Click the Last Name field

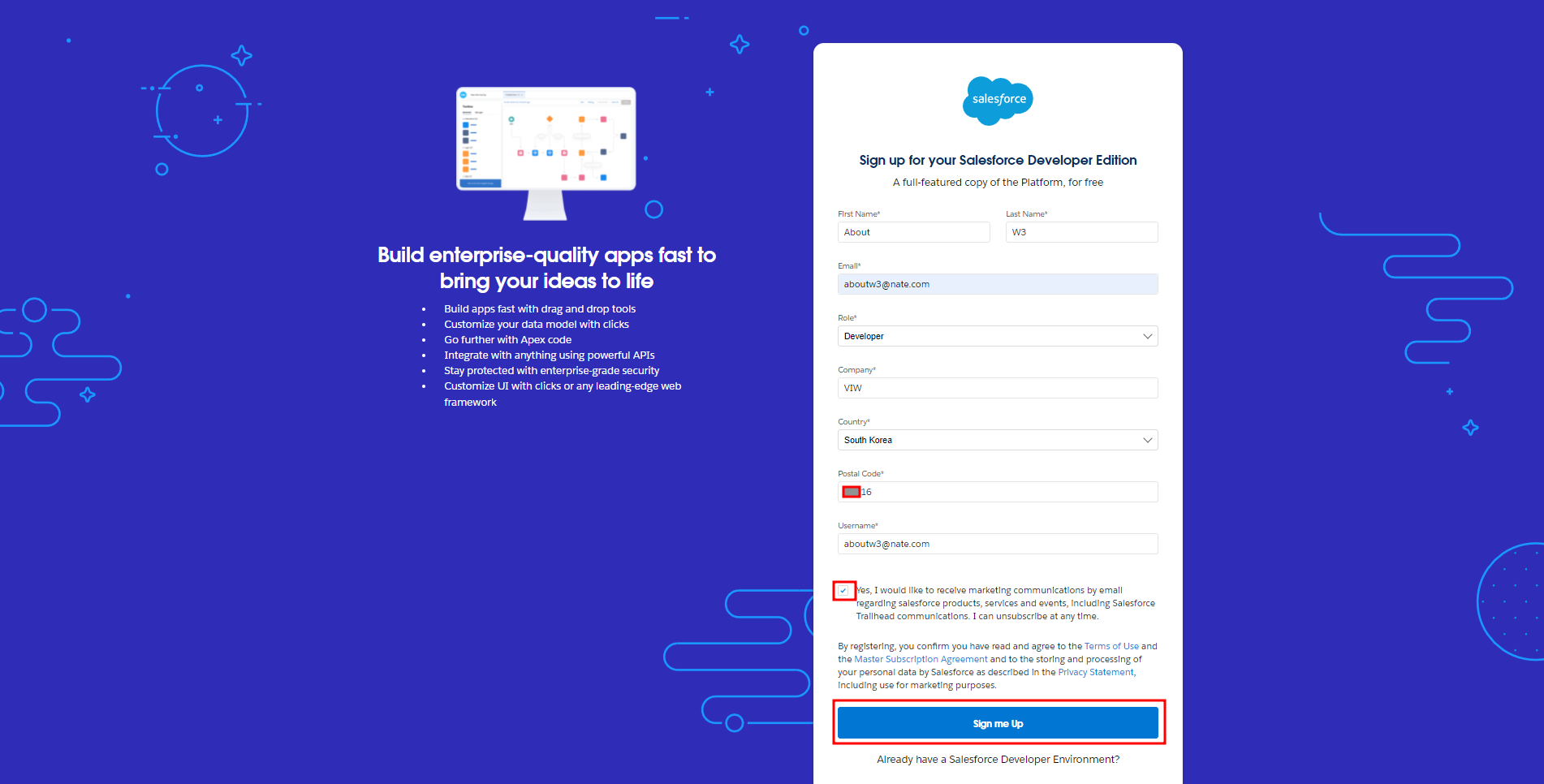1081,232
